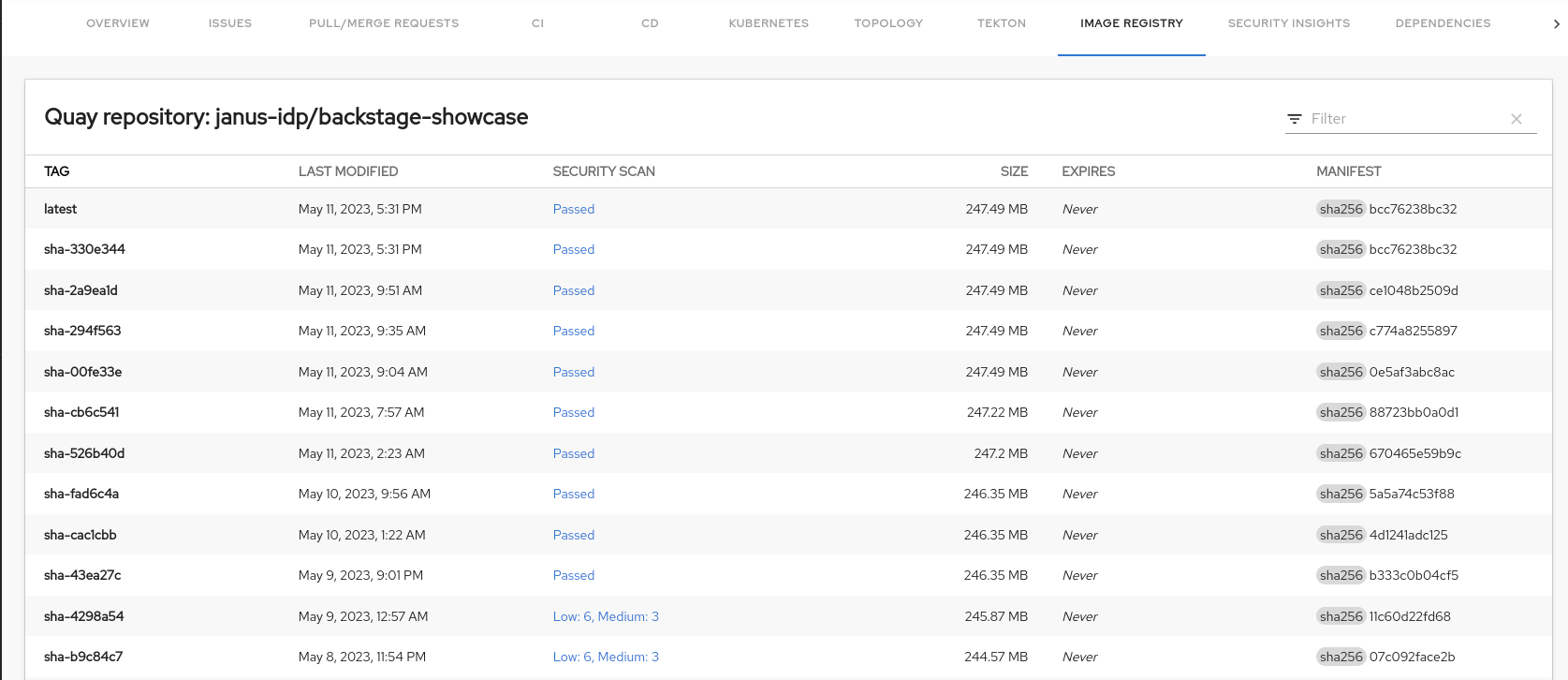The image size is (1568, 680).
Task: Switch to the Overview tab
Action: [x=118, y=23]
